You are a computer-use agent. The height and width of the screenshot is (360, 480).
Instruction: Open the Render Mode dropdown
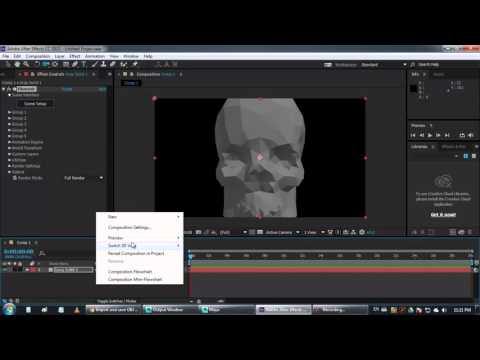pyautogui.click(x=83, y=178)
